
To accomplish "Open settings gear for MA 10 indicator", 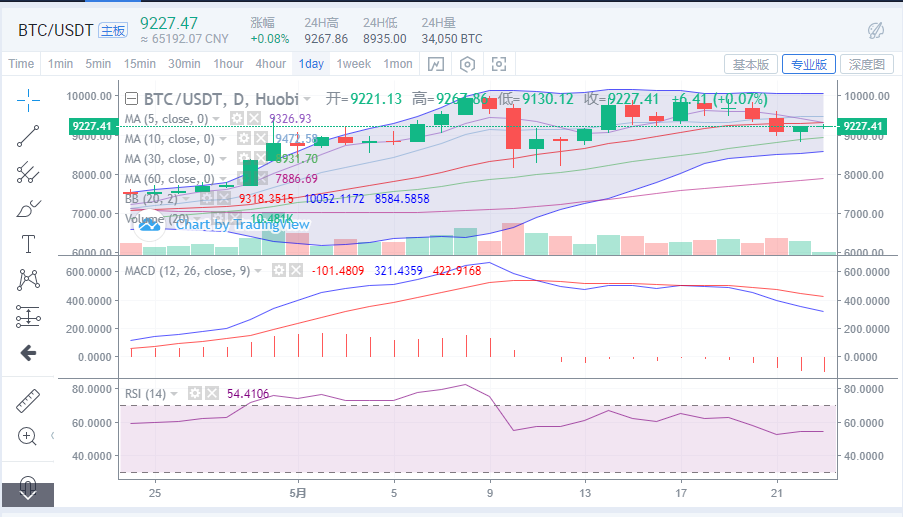I will click(244, 139).
